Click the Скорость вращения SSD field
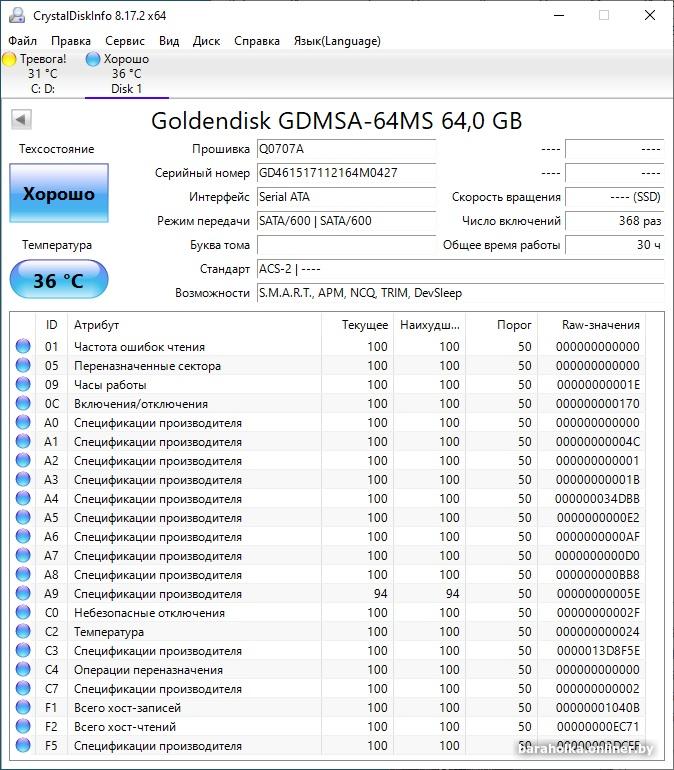The image size is (674, 770). coord(615,197)
